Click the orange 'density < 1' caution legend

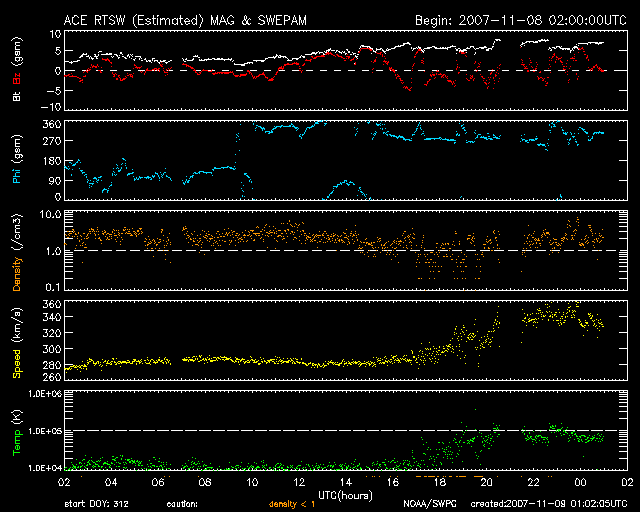292,504
